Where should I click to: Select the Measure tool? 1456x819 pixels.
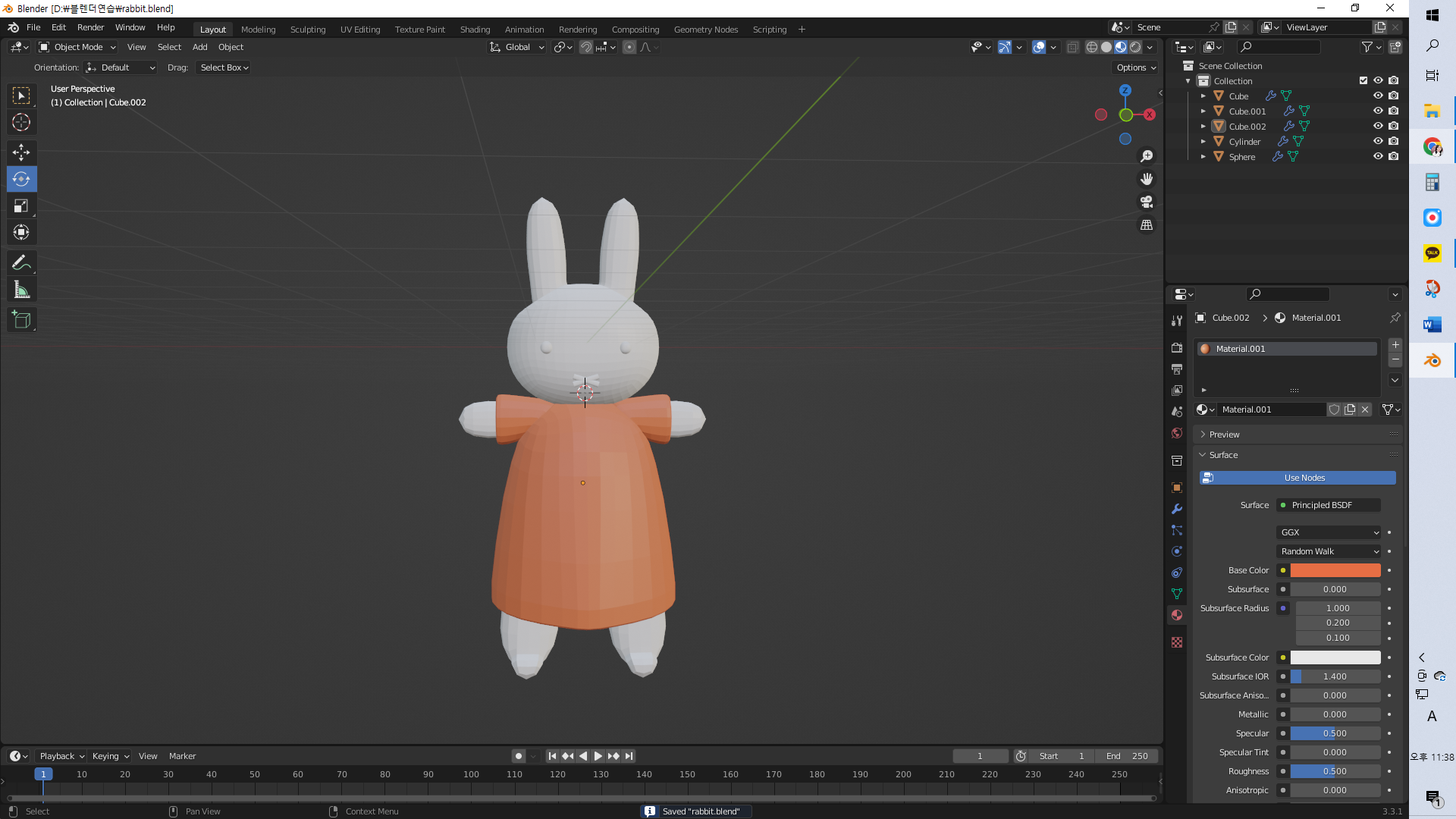click(x=21, y=289)
